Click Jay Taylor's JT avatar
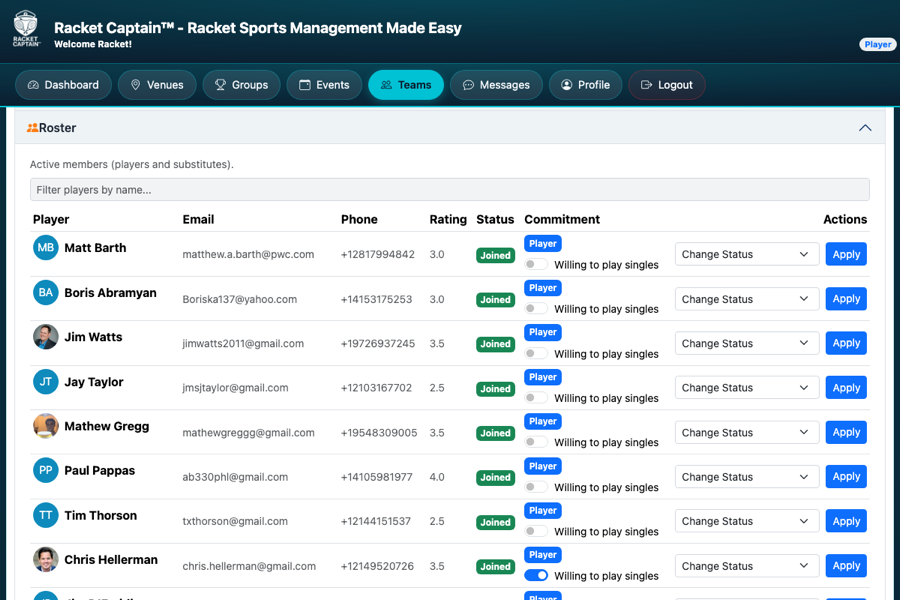Image resolution: width=900 pixels, height=600 pixels. click(45, 381)
